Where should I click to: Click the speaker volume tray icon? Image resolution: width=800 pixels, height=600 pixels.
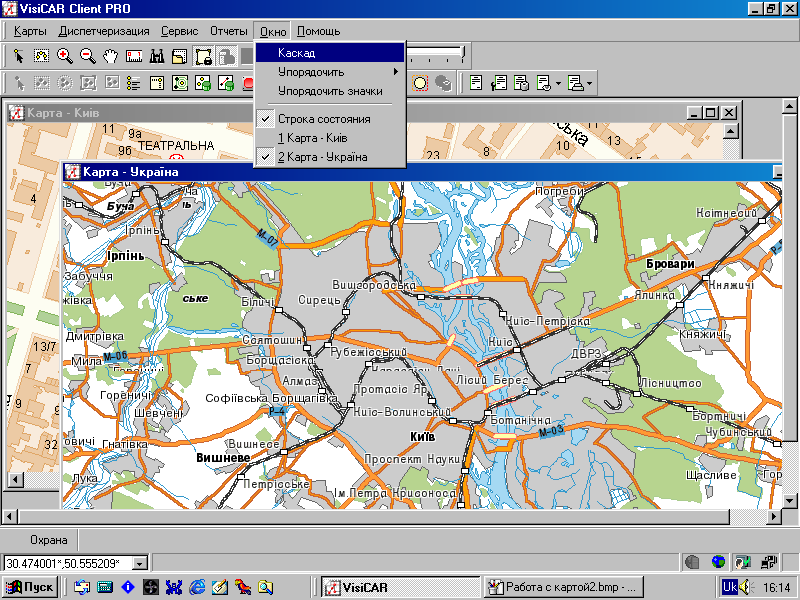747,587
